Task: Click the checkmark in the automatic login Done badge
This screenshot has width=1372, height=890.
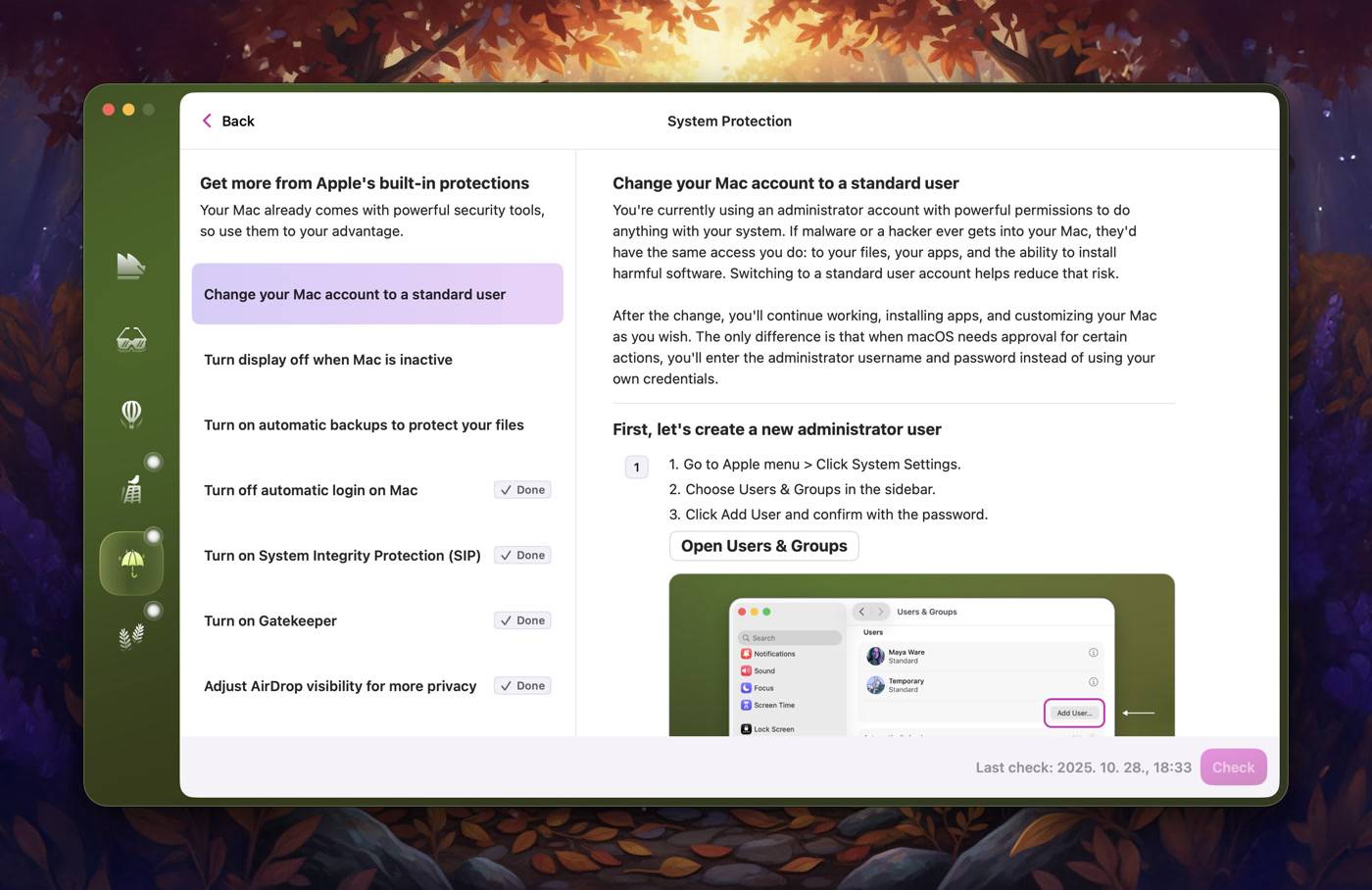Action: coord(506,490)
